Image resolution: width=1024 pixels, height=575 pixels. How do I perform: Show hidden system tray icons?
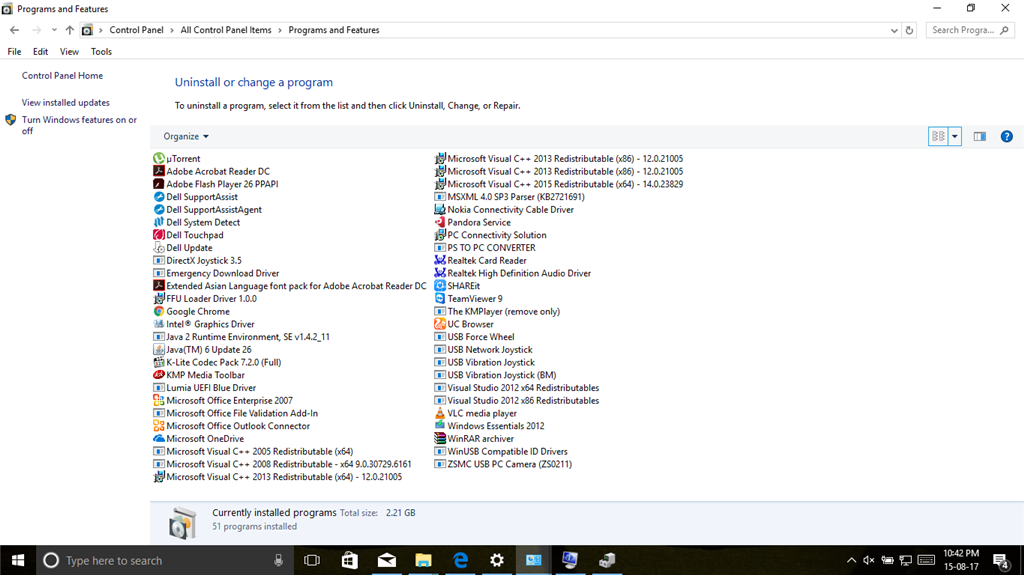[851, 560]
